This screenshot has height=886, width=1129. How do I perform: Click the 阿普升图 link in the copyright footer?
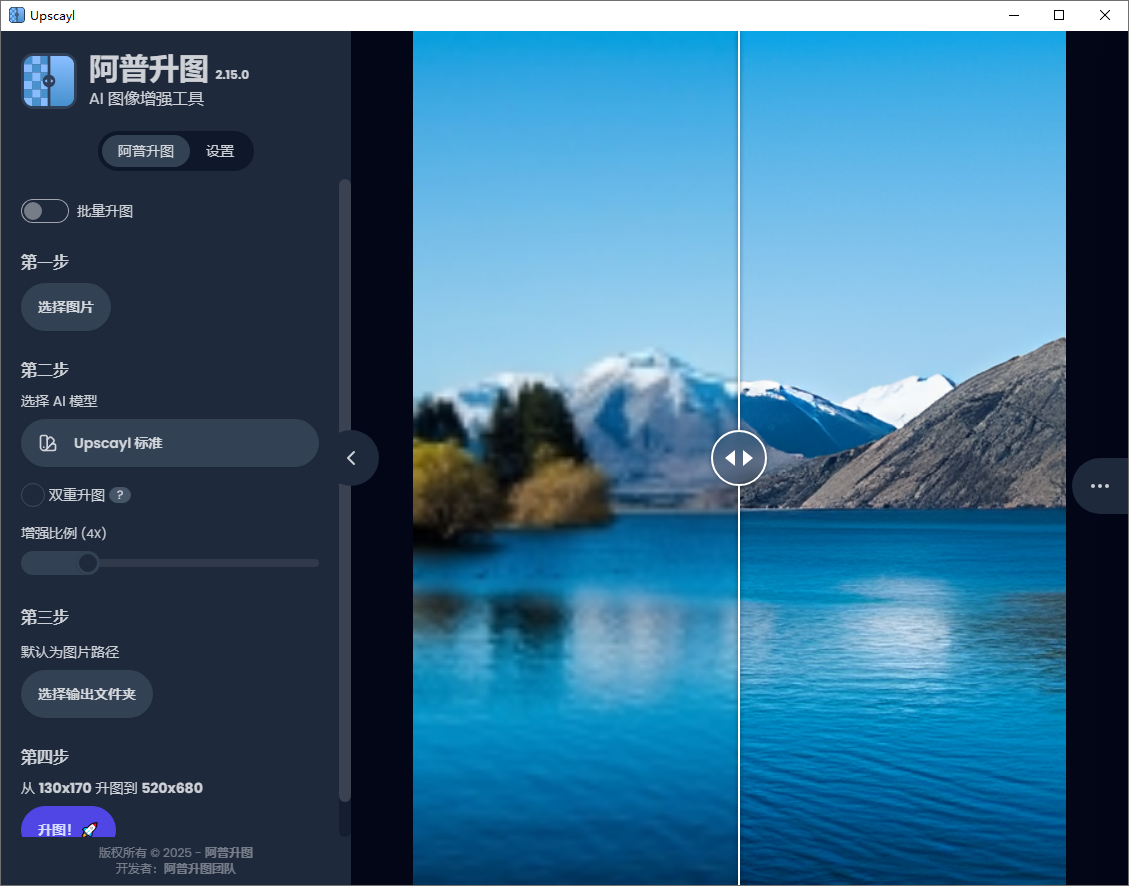click(229, 853)
